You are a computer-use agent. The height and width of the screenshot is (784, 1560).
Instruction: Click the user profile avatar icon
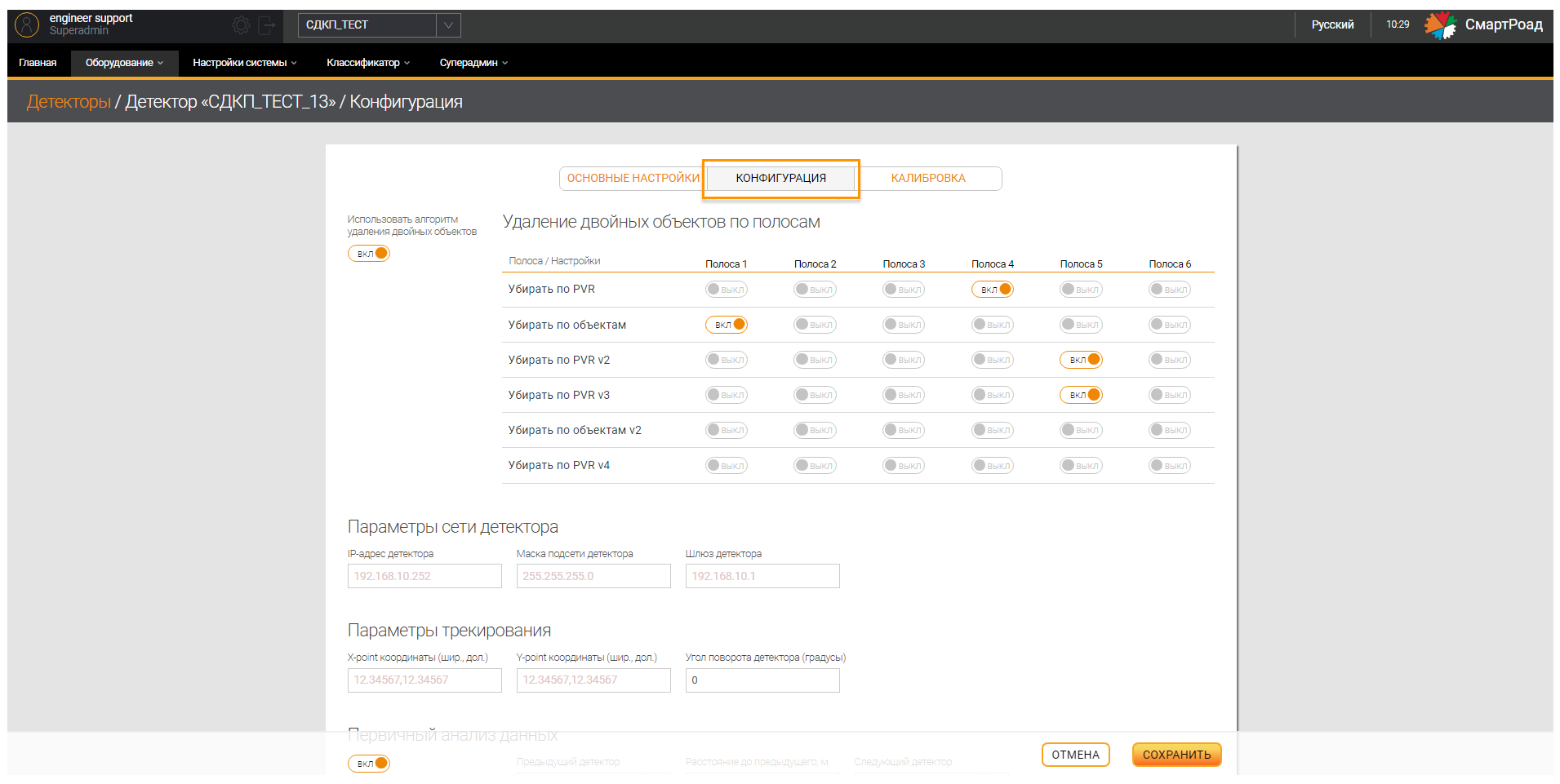coord(27,25)
